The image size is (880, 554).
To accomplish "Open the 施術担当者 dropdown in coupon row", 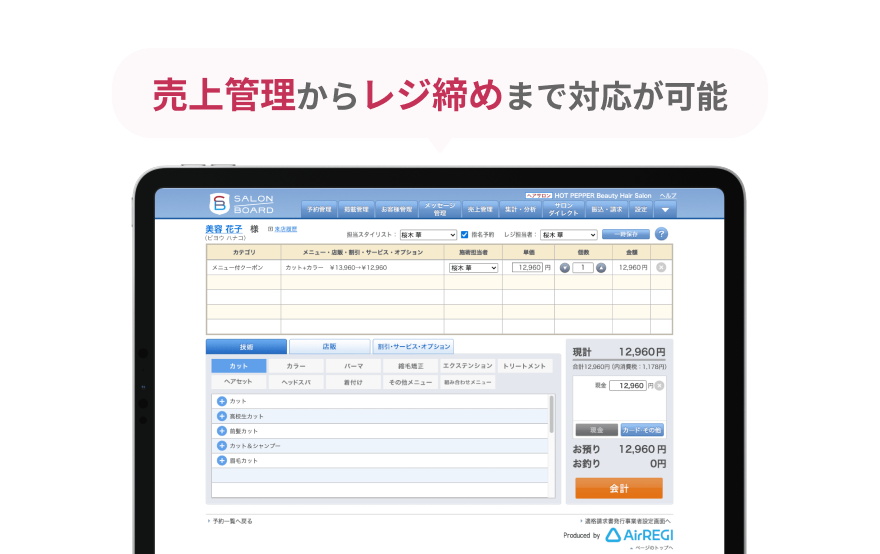I will (x=474, y=268).
